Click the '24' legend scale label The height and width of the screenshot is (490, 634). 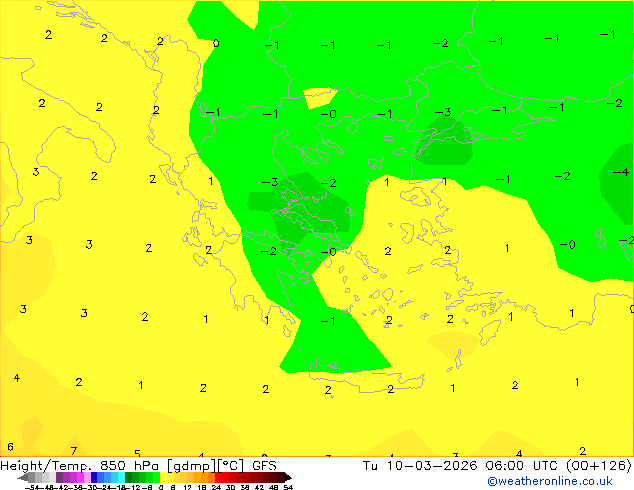click(216, 487)
